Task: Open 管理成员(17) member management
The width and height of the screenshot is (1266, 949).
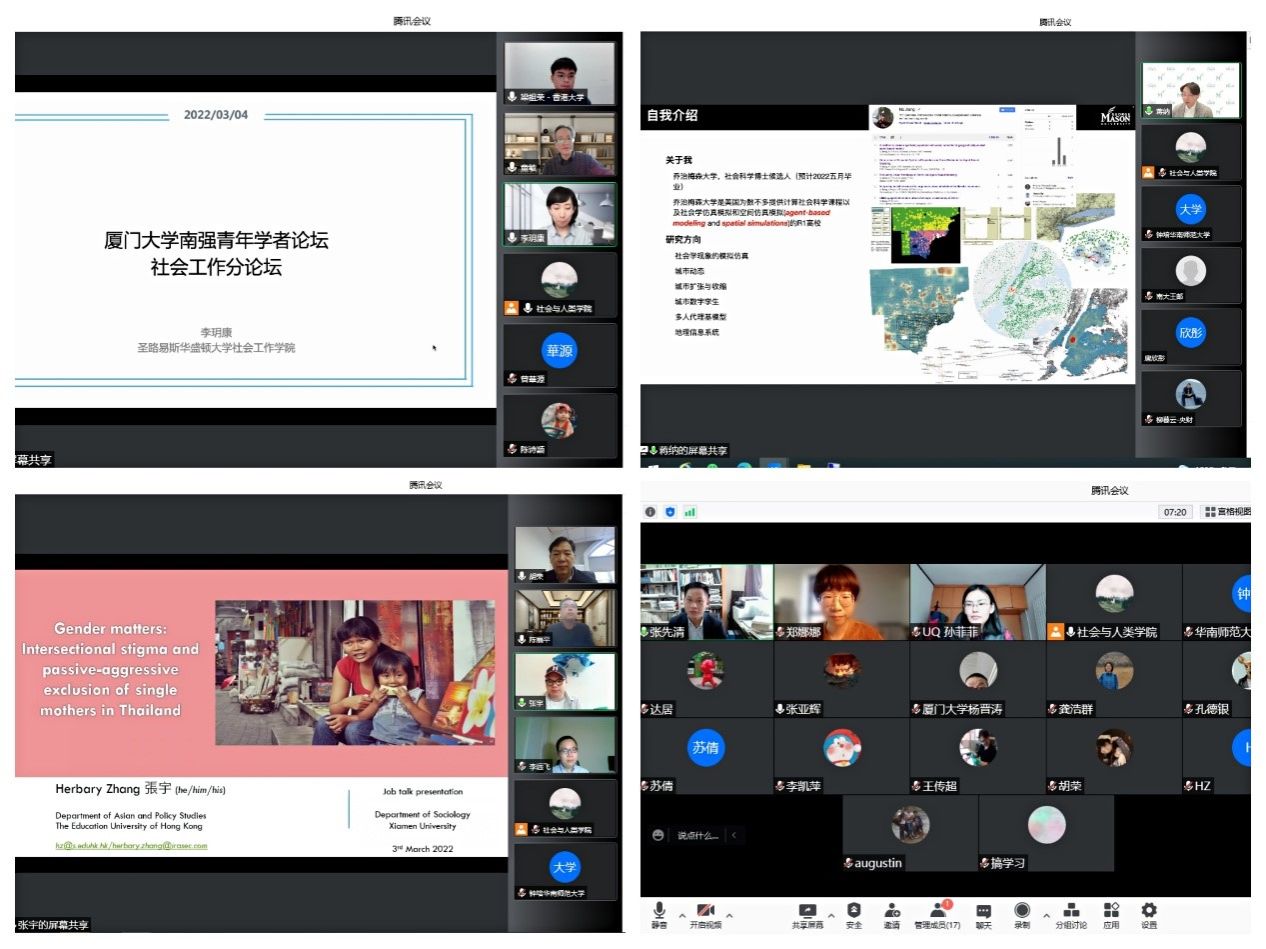Action: (939, 912)
